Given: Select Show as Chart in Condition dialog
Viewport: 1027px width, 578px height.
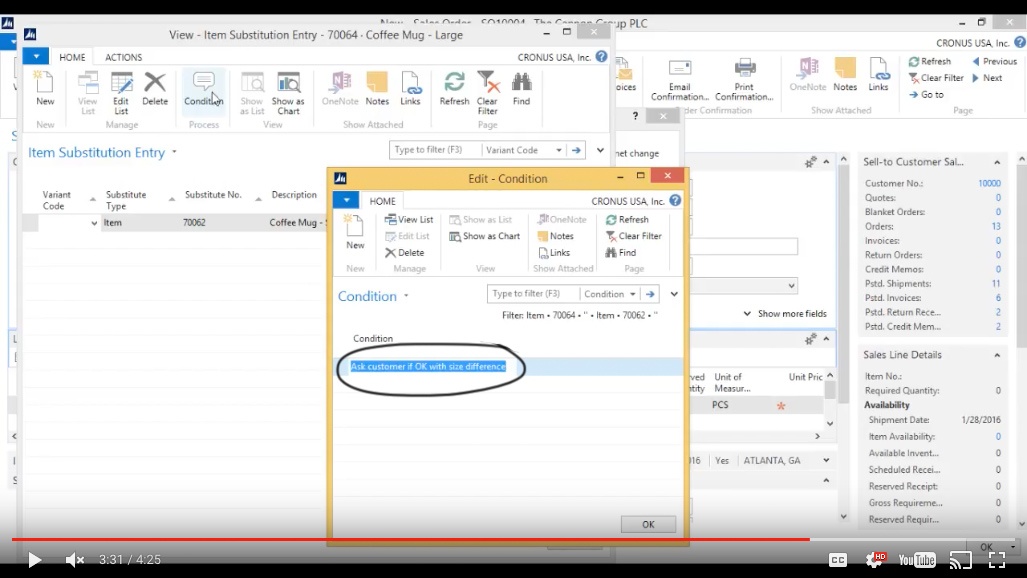Looking at the screenshot, I should [x=485, y=236].
